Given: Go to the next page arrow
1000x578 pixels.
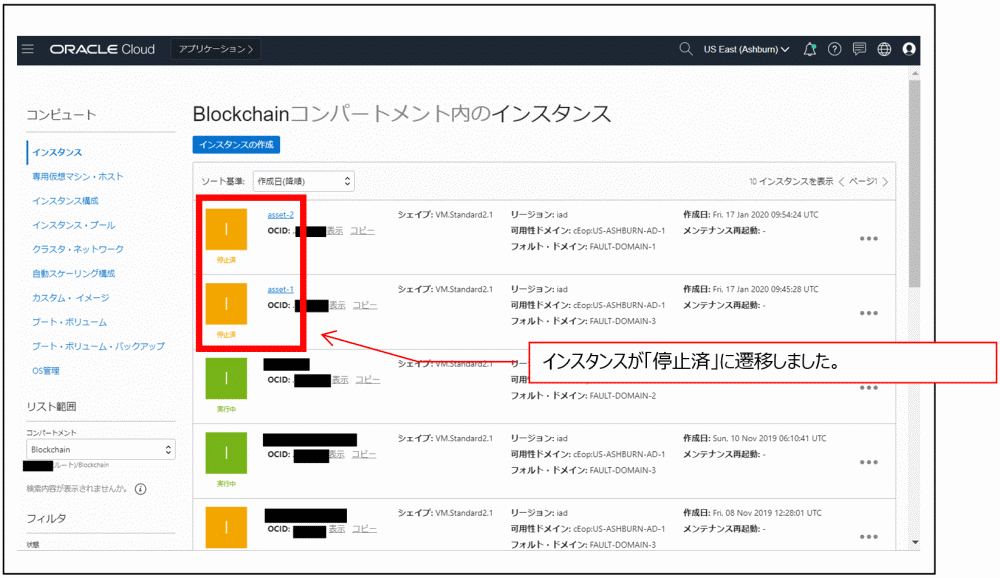Looking at the screenshot, I should [x=885, y=182].
